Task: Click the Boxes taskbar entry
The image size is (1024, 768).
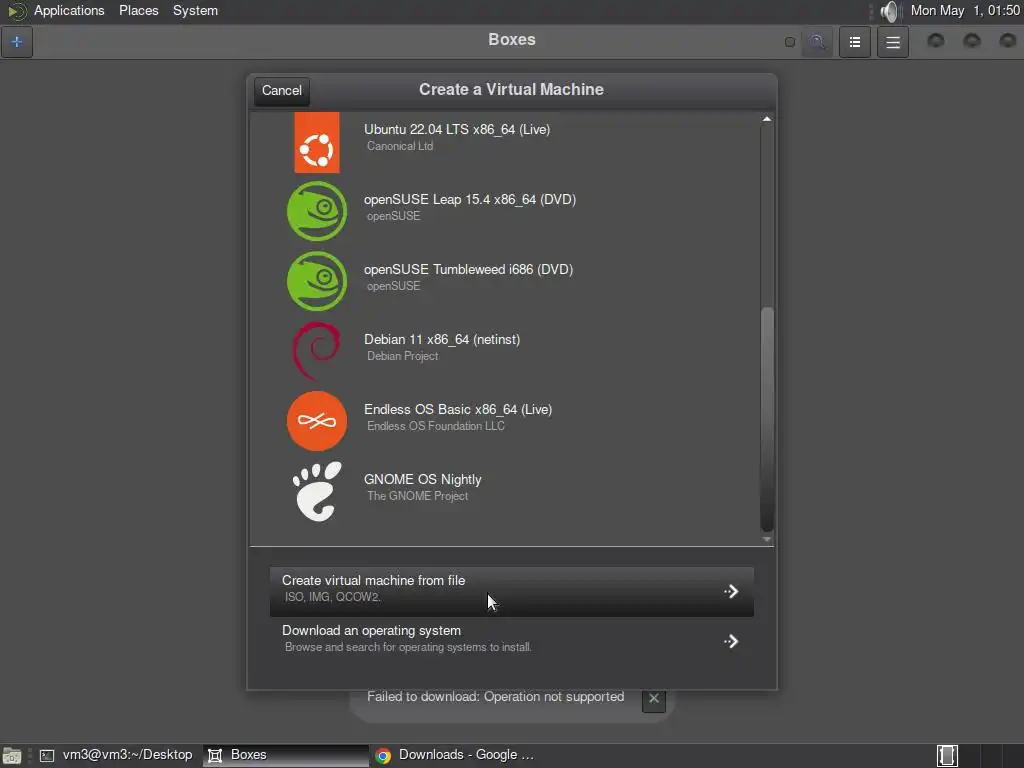Action: (x=285, y=756)
